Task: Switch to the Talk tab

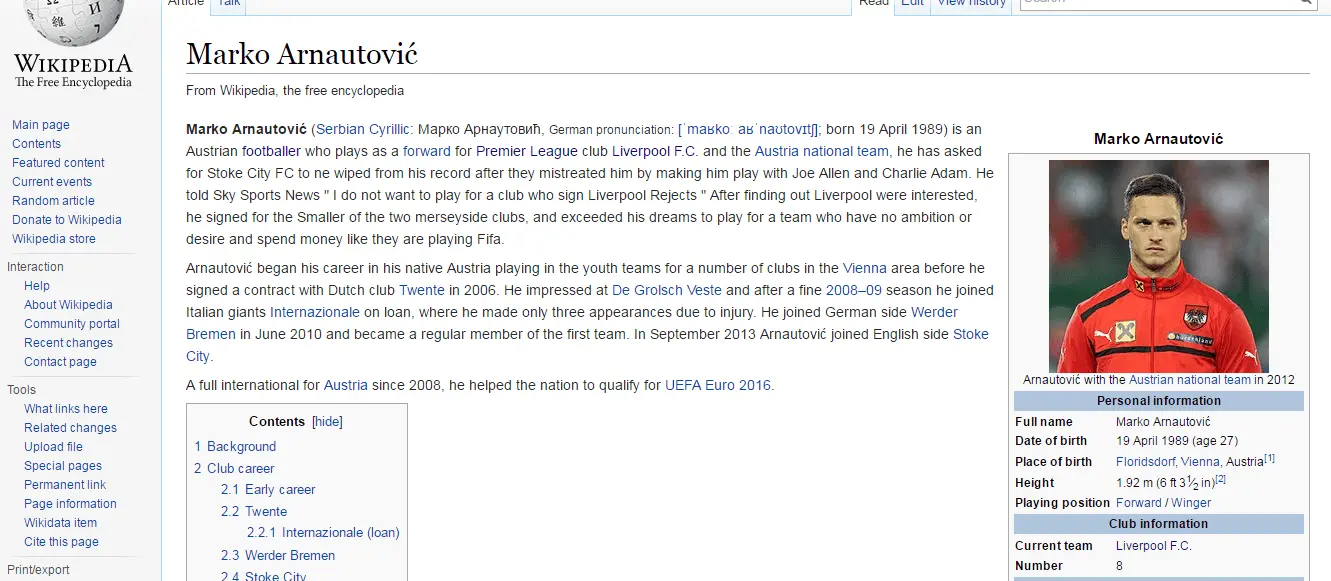Action: point(229,4)
